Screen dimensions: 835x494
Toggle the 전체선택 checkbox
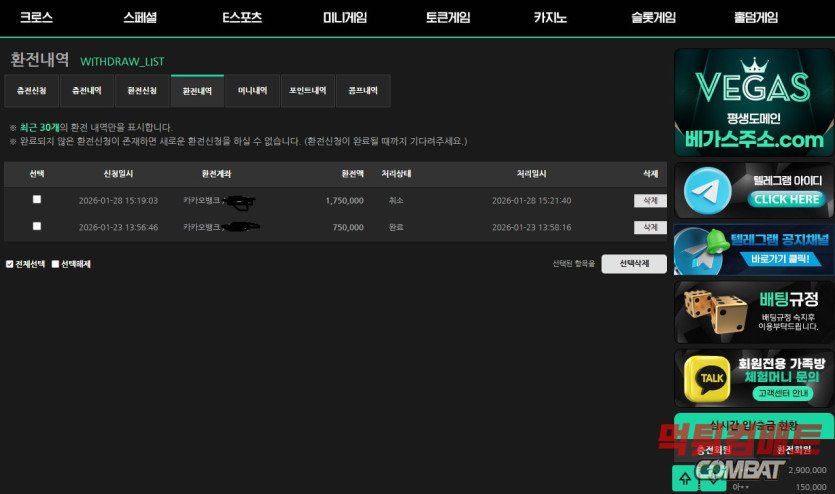(10, 264)
